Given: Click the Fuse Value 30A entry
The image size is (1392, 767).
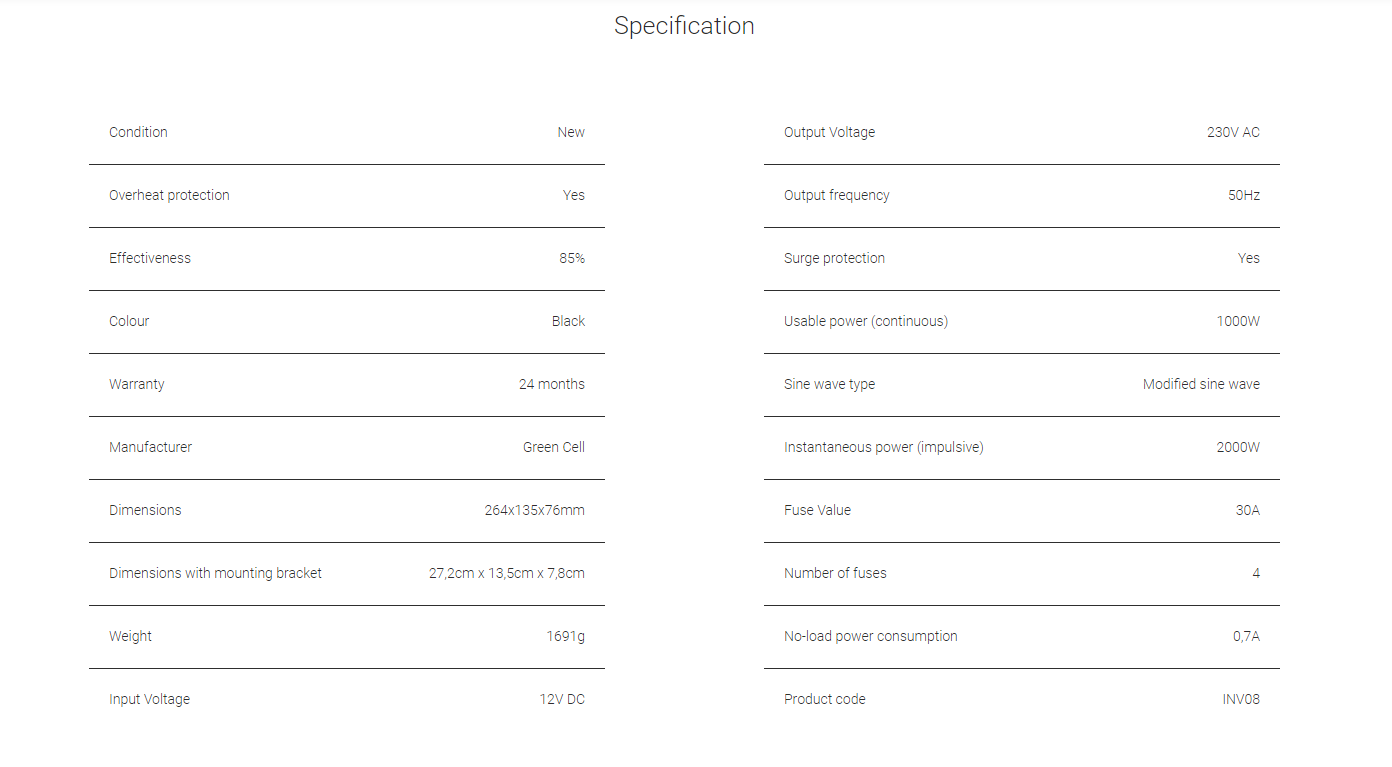Looking at the screenshot, I should 1247,510.
